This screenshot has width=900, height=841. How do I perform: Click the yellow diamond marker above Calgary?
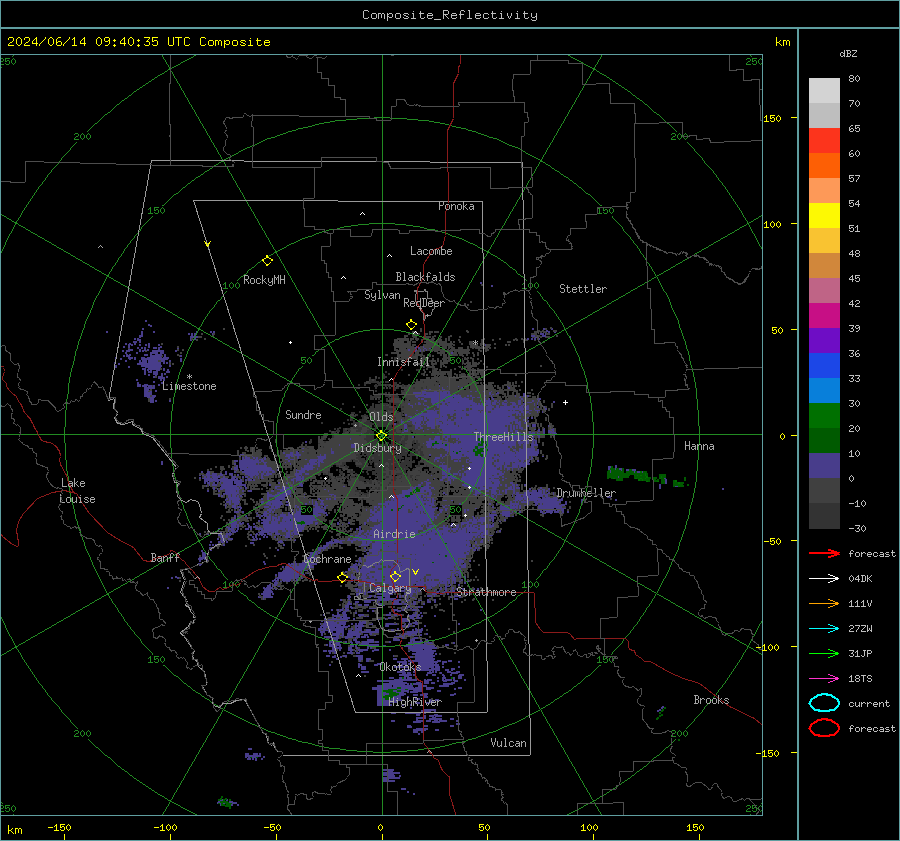click(395, 576)
